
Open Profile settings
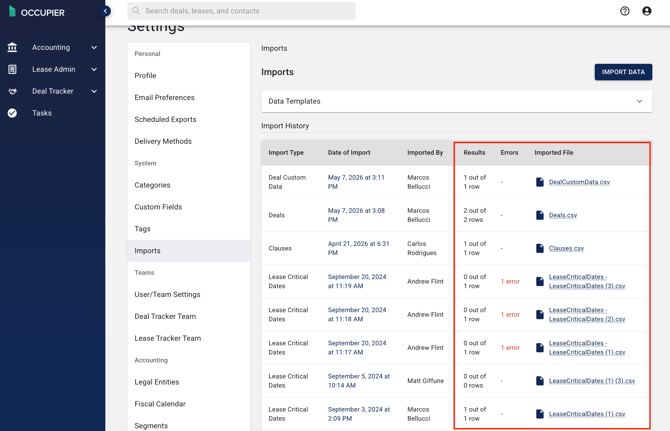click(x=145, y=75)
